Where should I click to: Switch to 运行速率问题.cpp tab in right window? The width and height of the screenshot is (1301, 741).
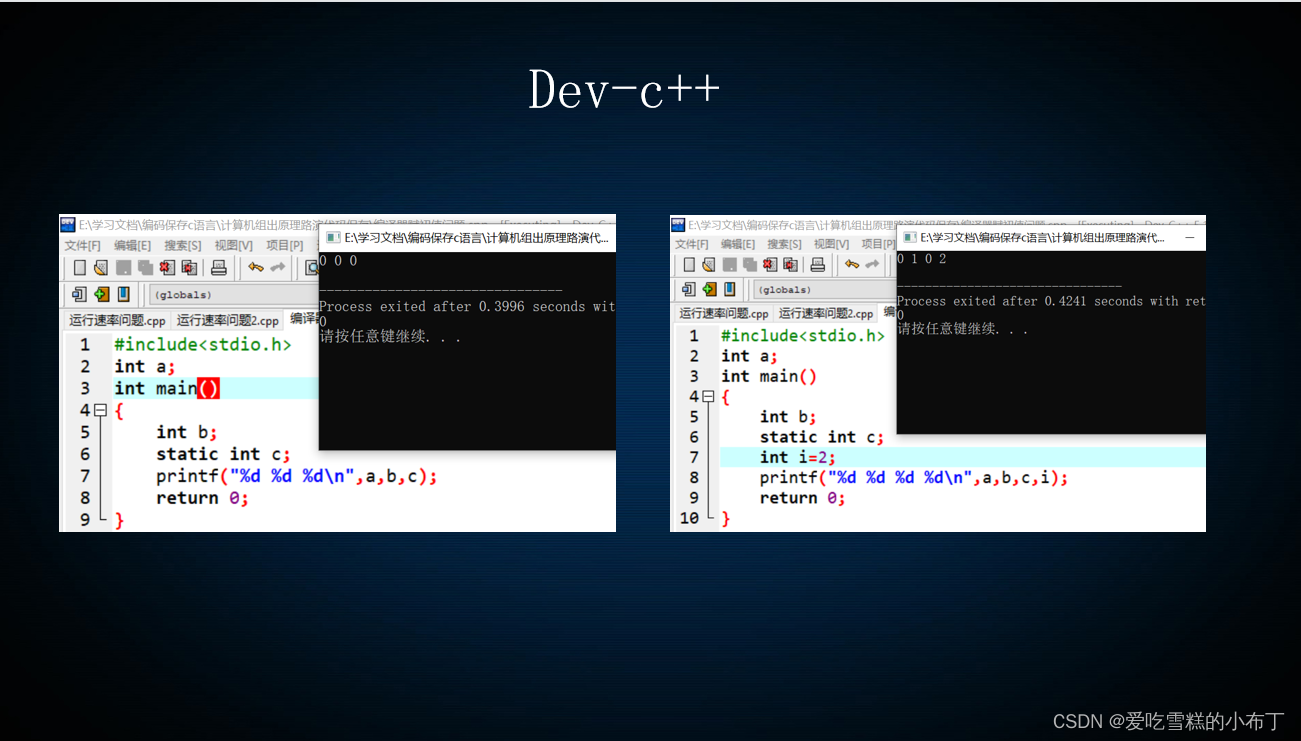pyautogui.click(x=724, y=313)
